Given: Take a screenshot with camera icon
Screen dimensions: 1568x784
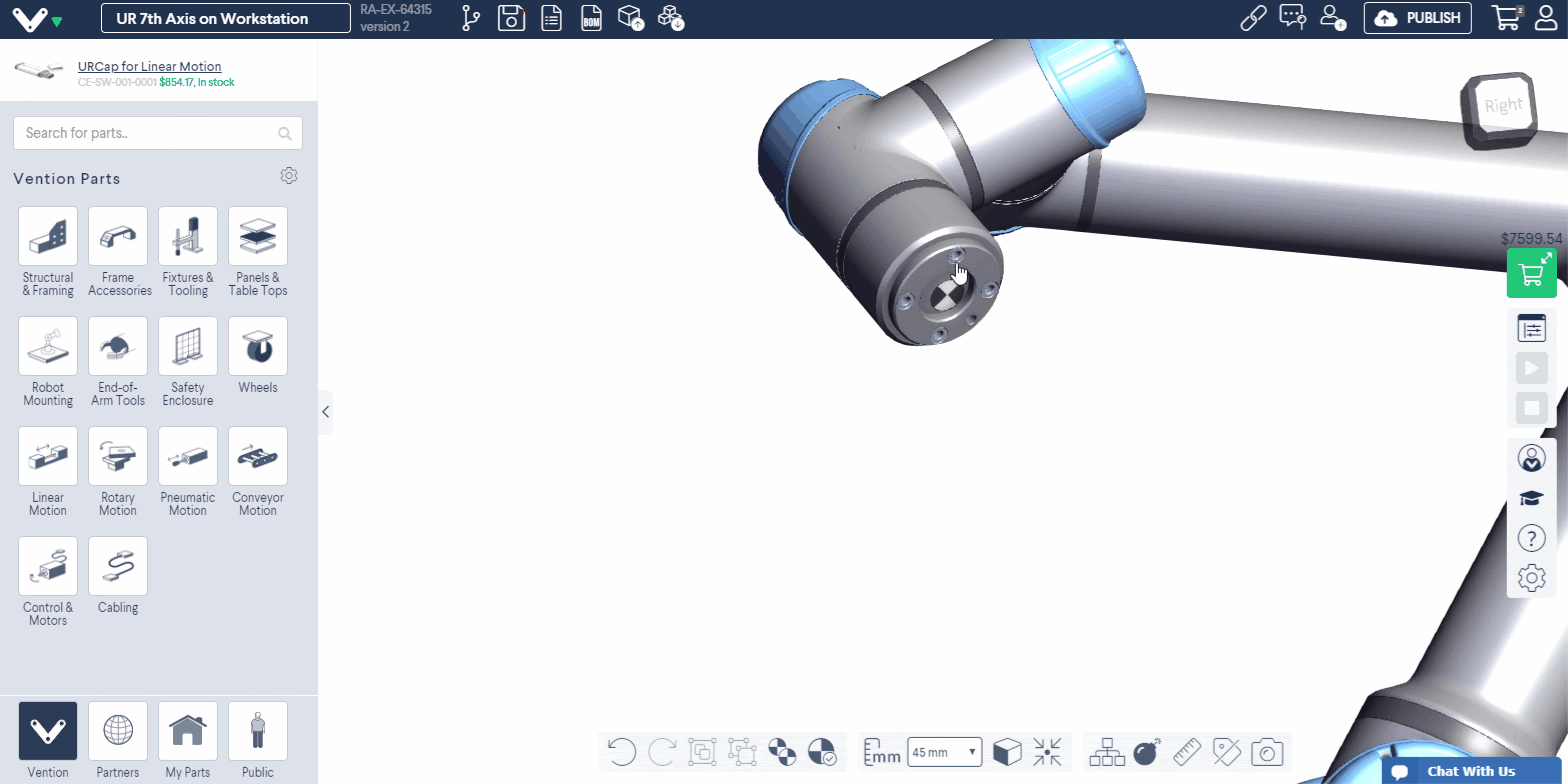Looking at the screenshot, I should 1267,752.
